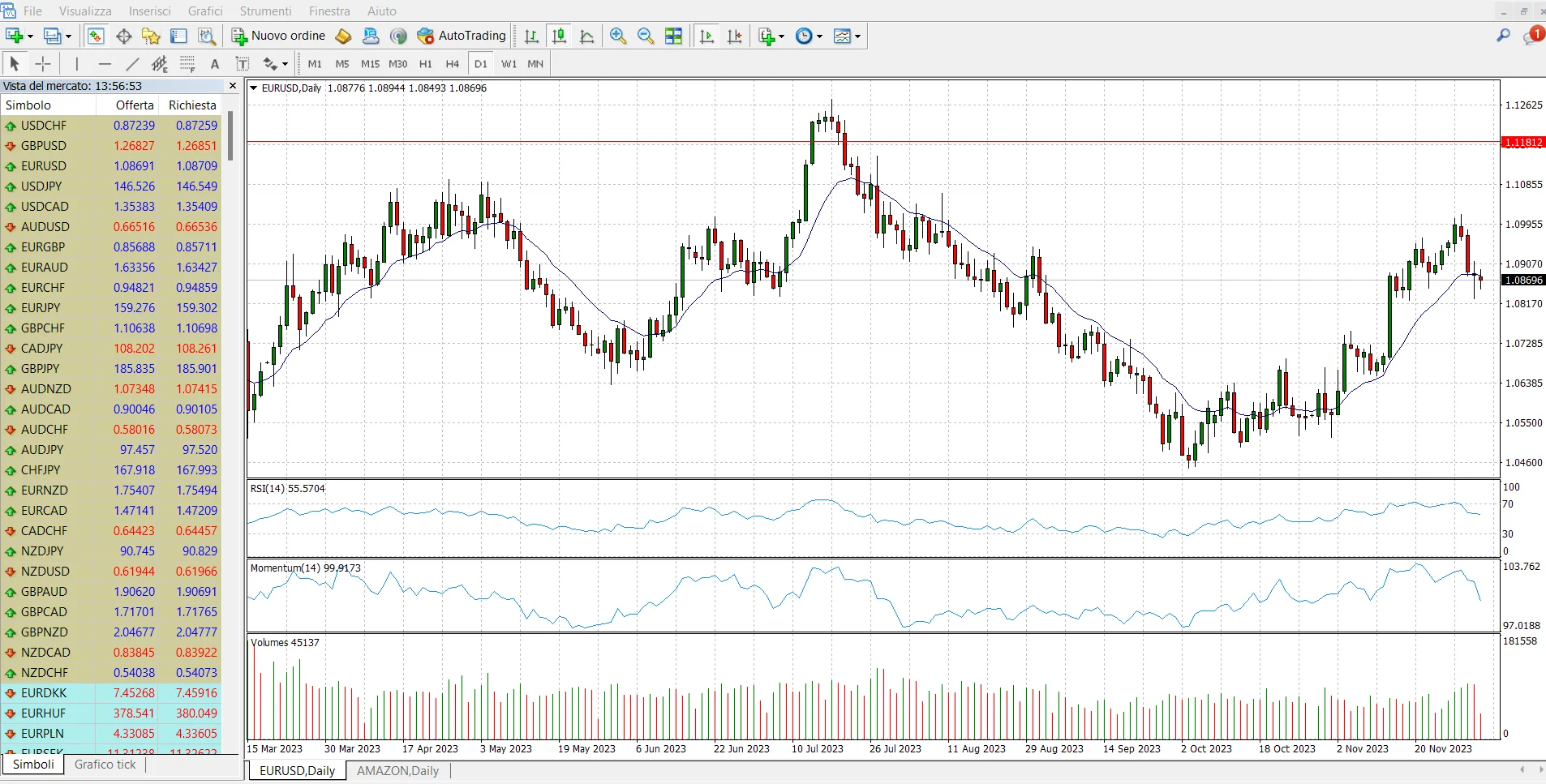The height and width of the screenshot is (784, 1546).
Task: Draw a trendline with the line tool
Action: pos(132,64)
